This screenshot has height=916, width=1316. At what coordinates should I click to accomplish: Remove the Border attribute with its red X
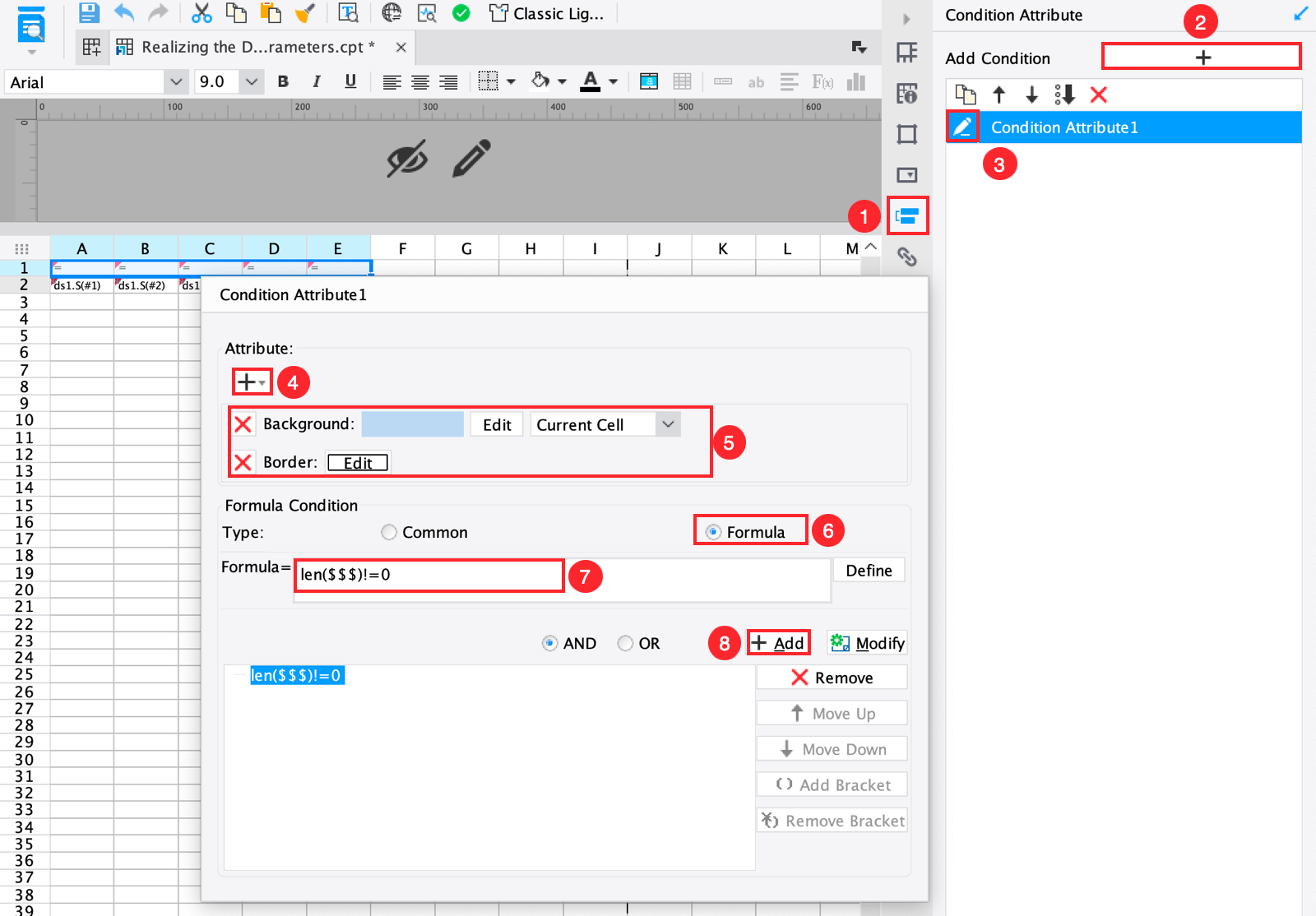tap(243, 462)
